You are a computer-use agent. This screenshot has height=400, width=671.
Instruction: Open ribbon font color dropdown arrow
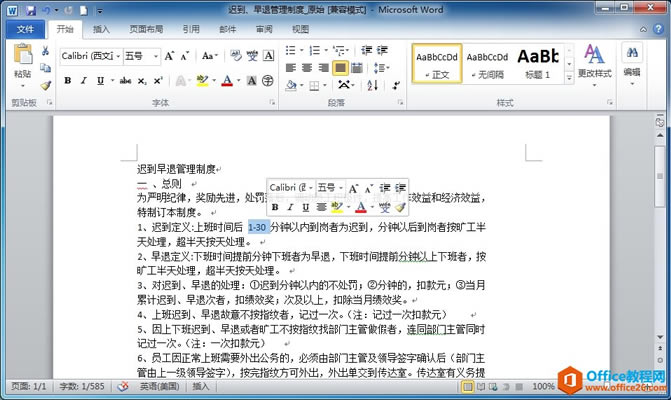238,80
